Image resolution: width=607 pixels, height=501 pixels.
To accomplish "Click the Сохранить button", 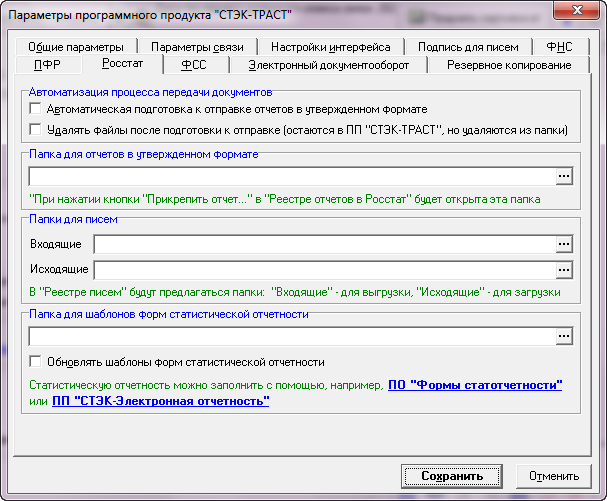I will pyautogui.click(x=452, y=476).
